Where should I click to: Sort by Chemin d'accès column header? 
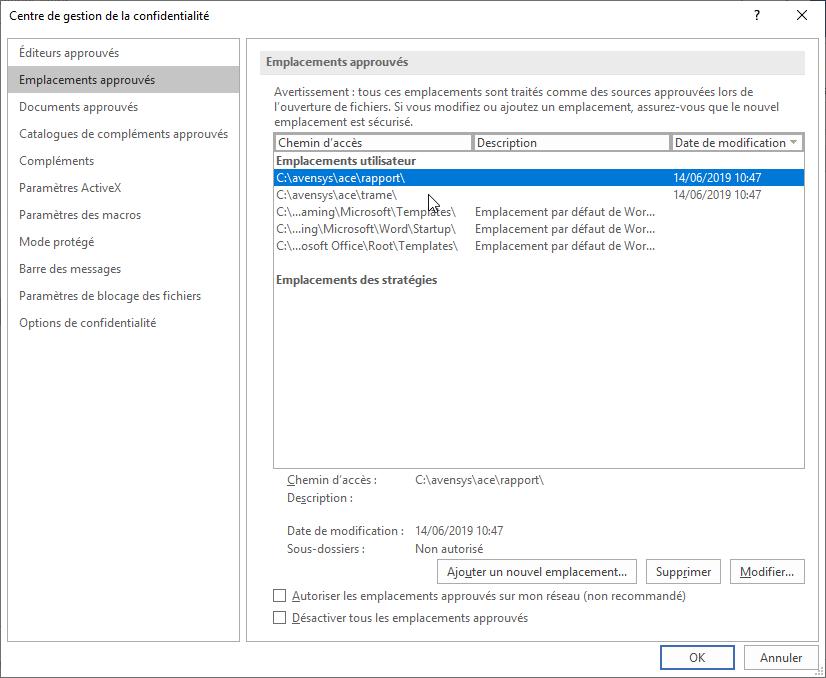(x=371, y=143)
